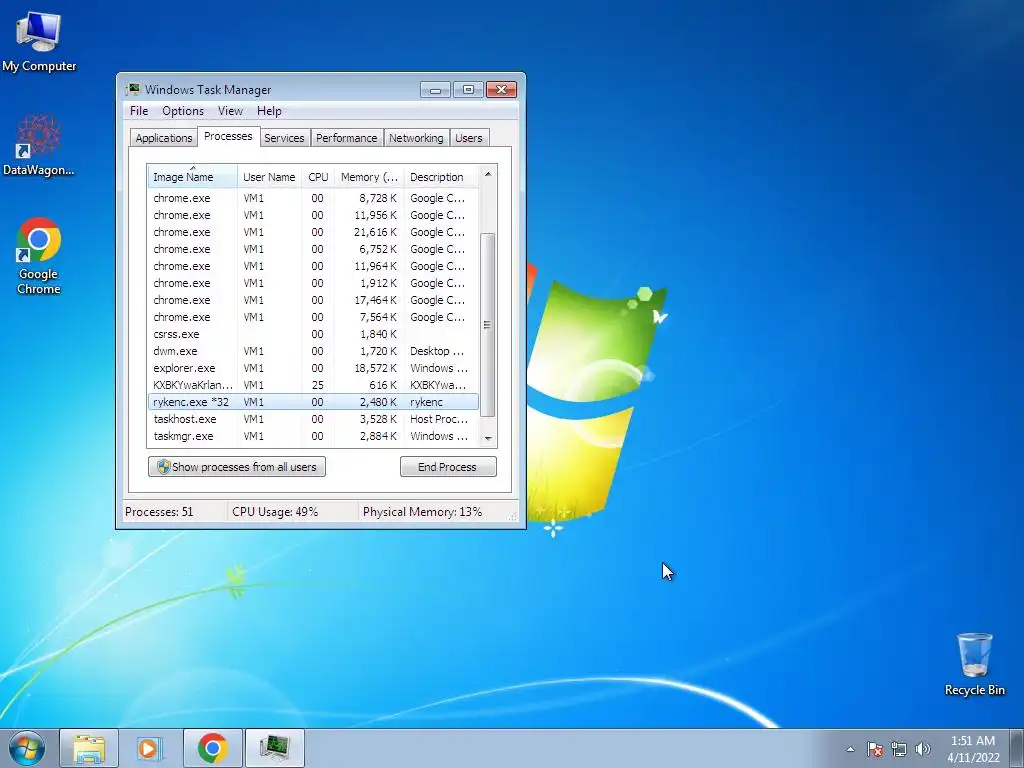Select chrome.exe row using 8,728 K

pyautogui.click(x=313, y=198)
